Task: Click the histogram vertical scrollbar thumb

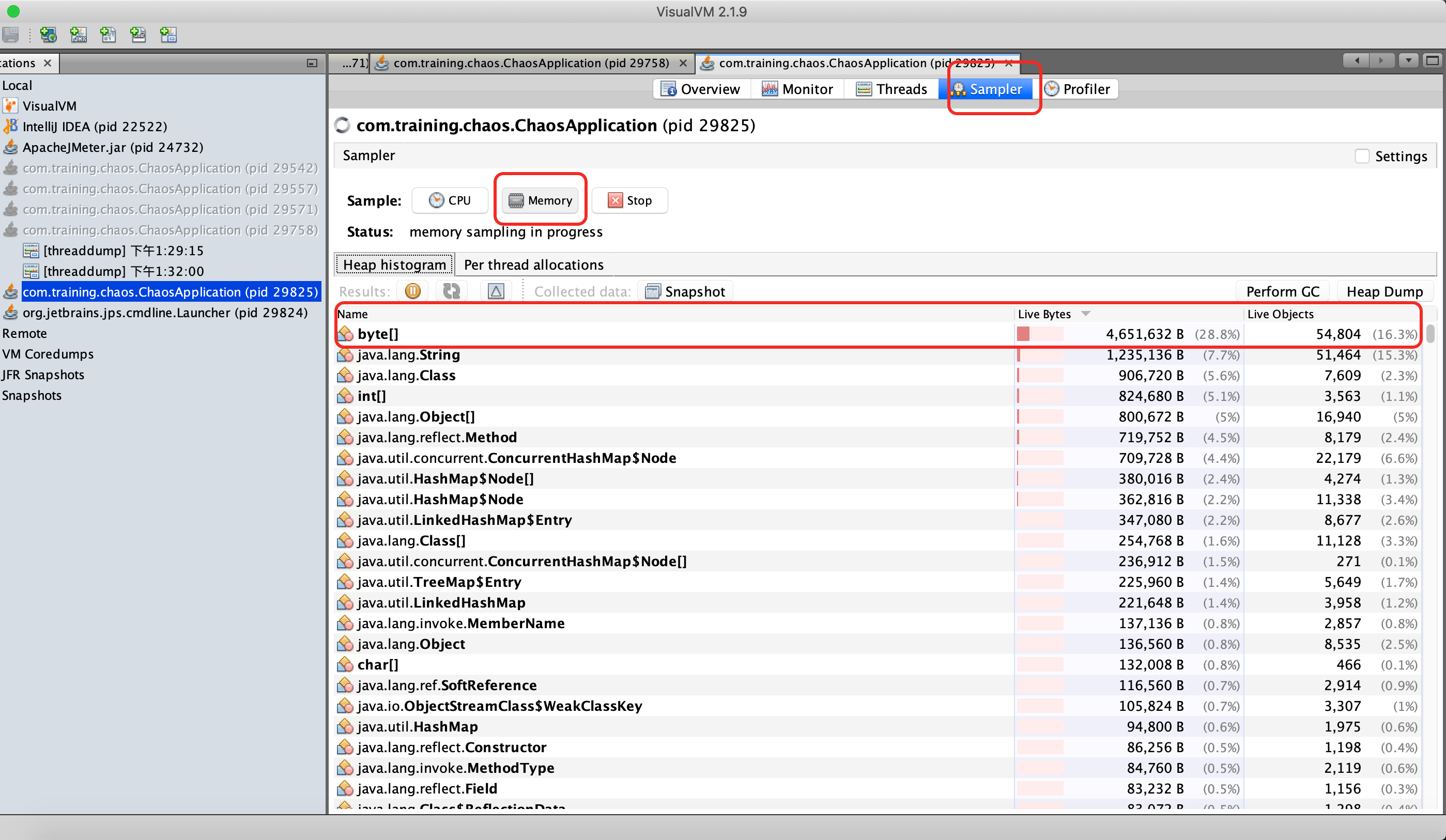Action: coord(1430,333)
